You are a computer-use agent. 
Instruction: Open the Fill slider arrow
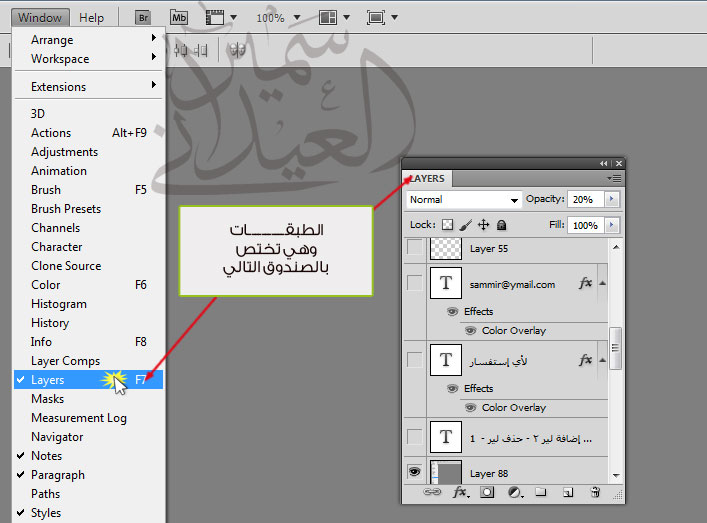[612, 225]
